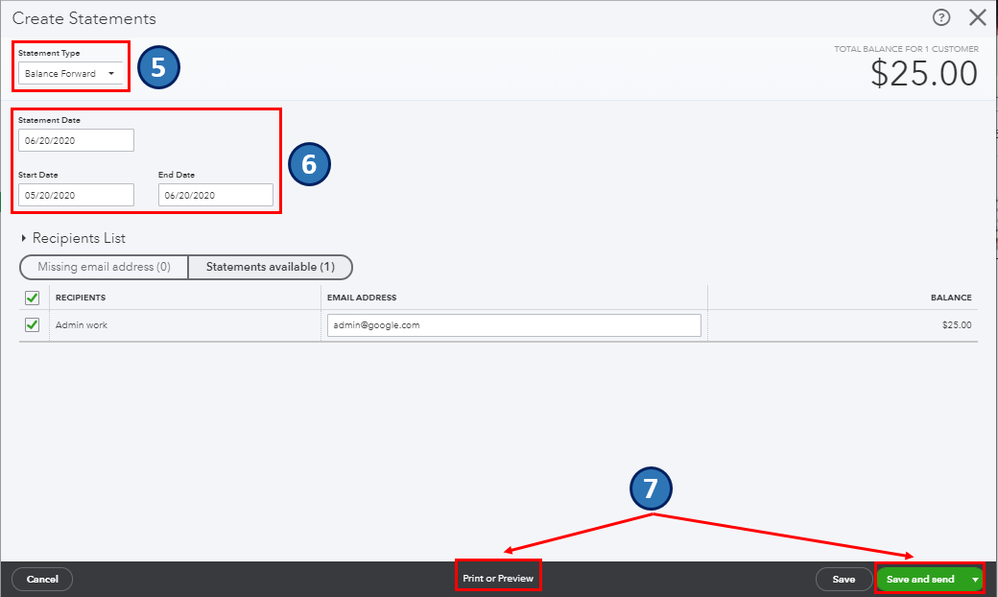Open the Save and send dropdown arrow
The height and width of the screenshot is (597, 998).
pos(975,579)
